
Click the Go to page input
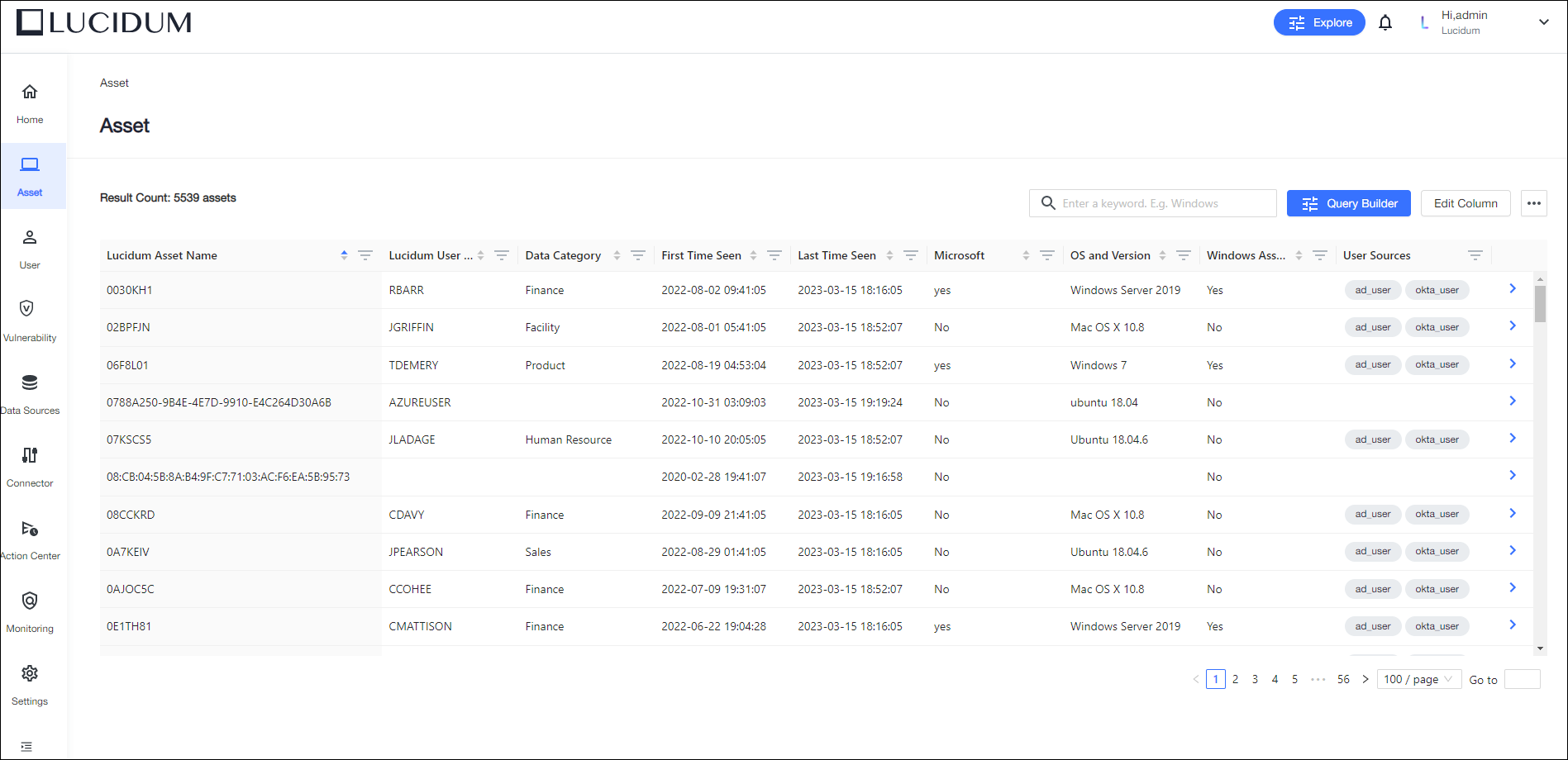pos(1523,679)
